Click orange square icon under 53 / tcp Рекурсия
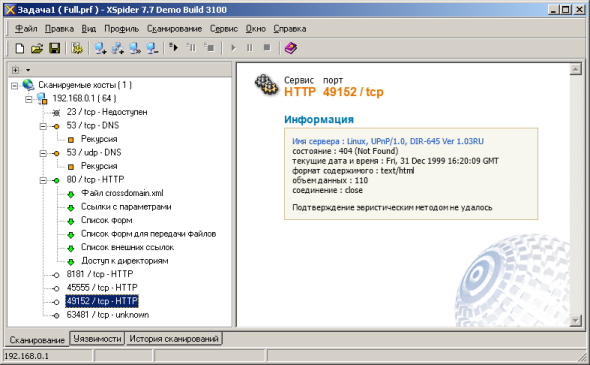 click(x=71, y=140)
